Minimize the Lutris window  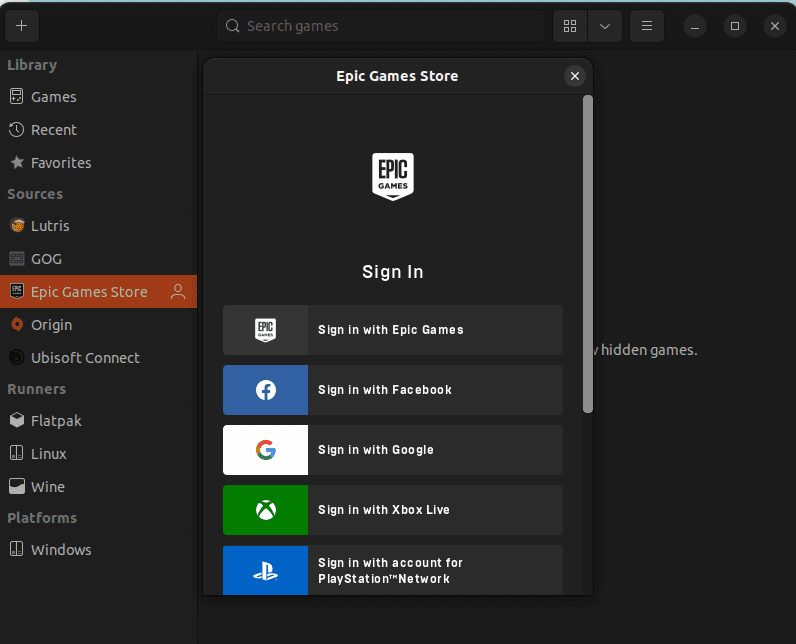pos(695,26)
